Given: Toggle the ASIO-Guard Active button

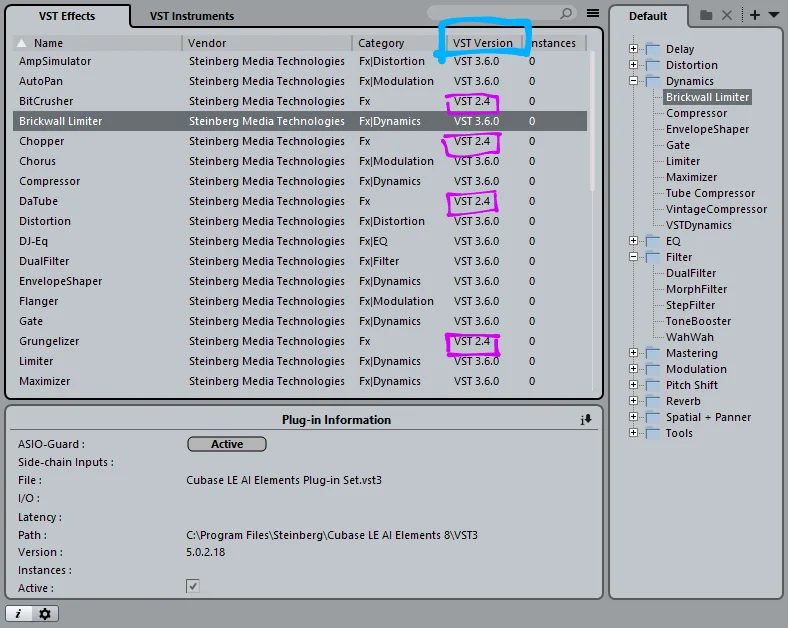Looking at the screenshot, I should pos(227,444).
